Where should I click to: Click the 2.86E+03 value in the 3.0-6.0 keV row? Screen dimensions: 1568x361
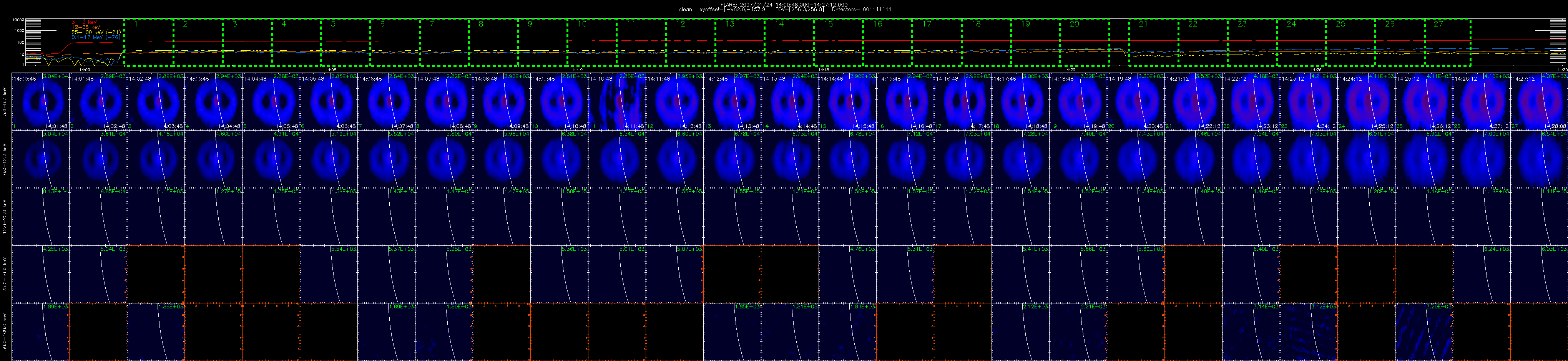633,76
